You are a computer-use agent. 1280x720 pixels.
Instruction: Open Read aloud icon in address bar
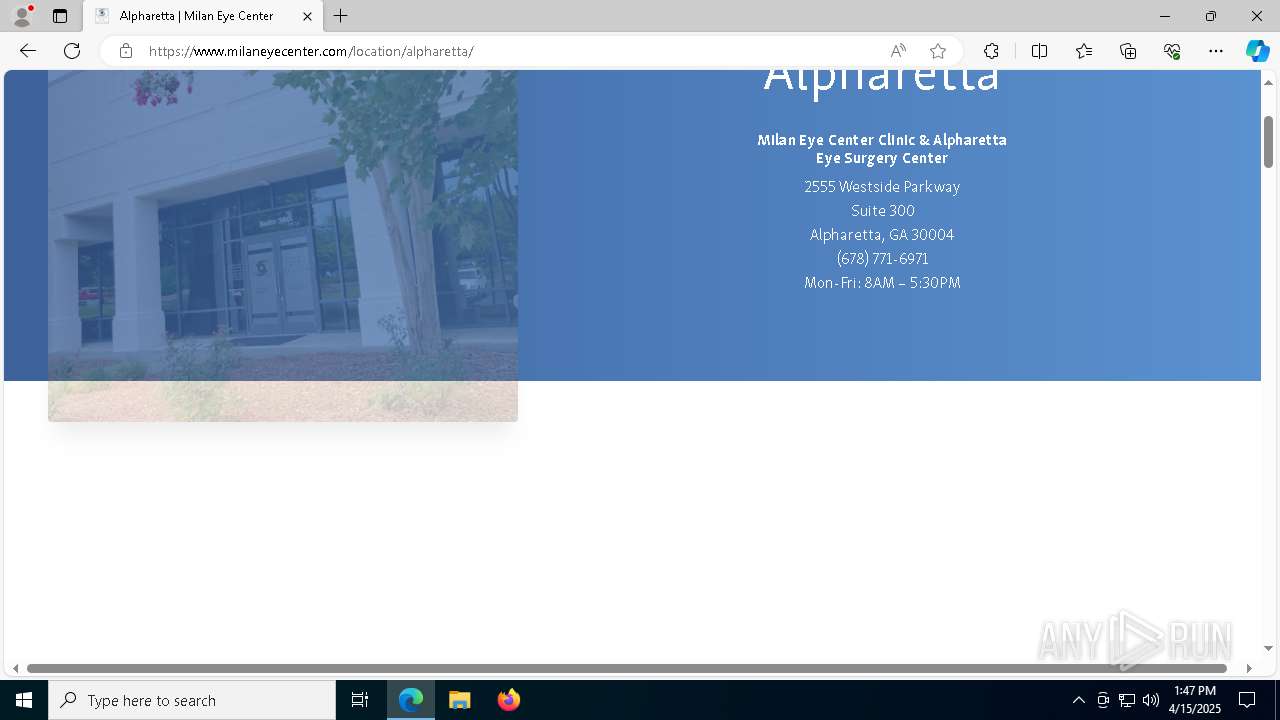point(898,51)
